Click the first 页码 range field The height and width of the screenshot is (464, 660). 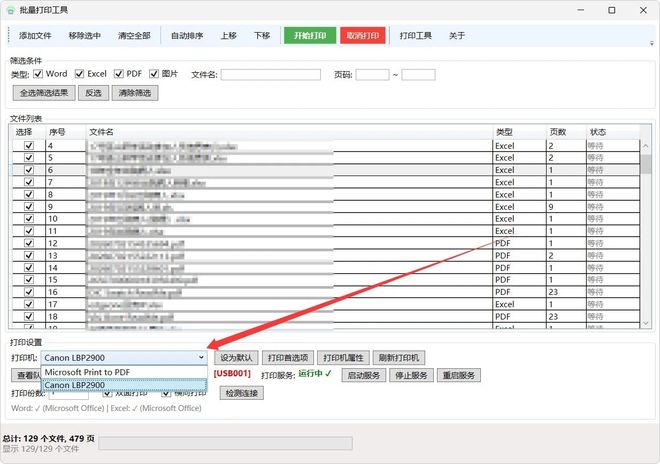(373, 75)
